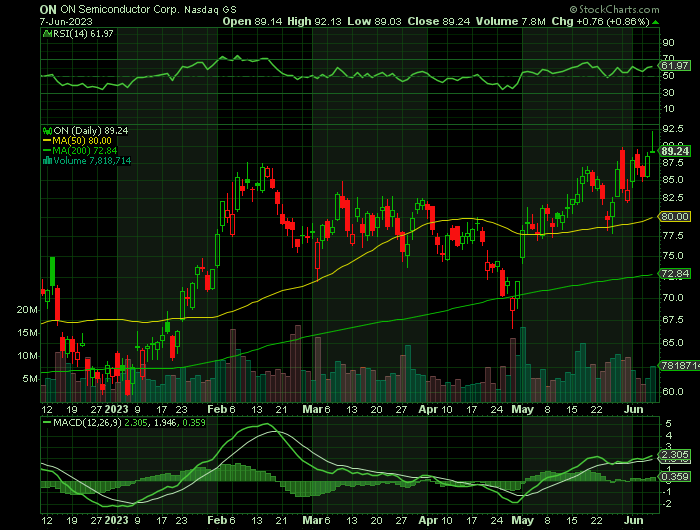Click the ON (Daily) 89.24 legend entry
The image size is (700, 530).
click(91, 131)
